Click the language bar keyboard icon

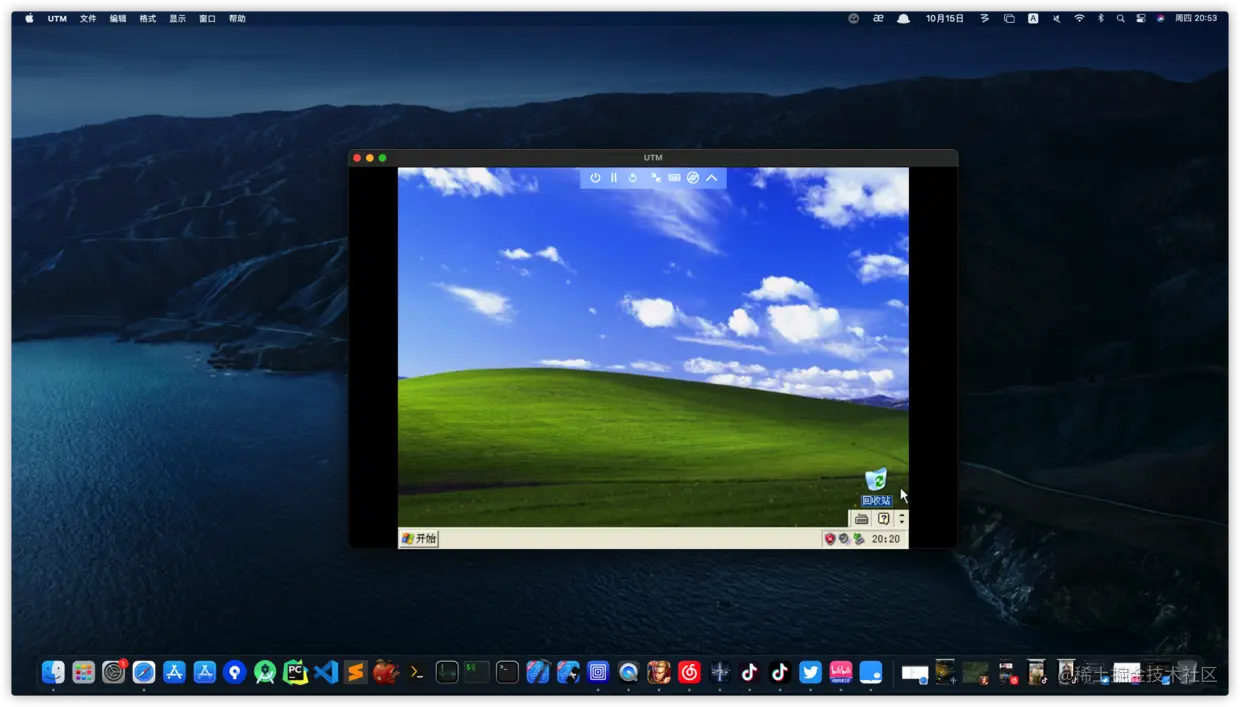pos(861,519)
